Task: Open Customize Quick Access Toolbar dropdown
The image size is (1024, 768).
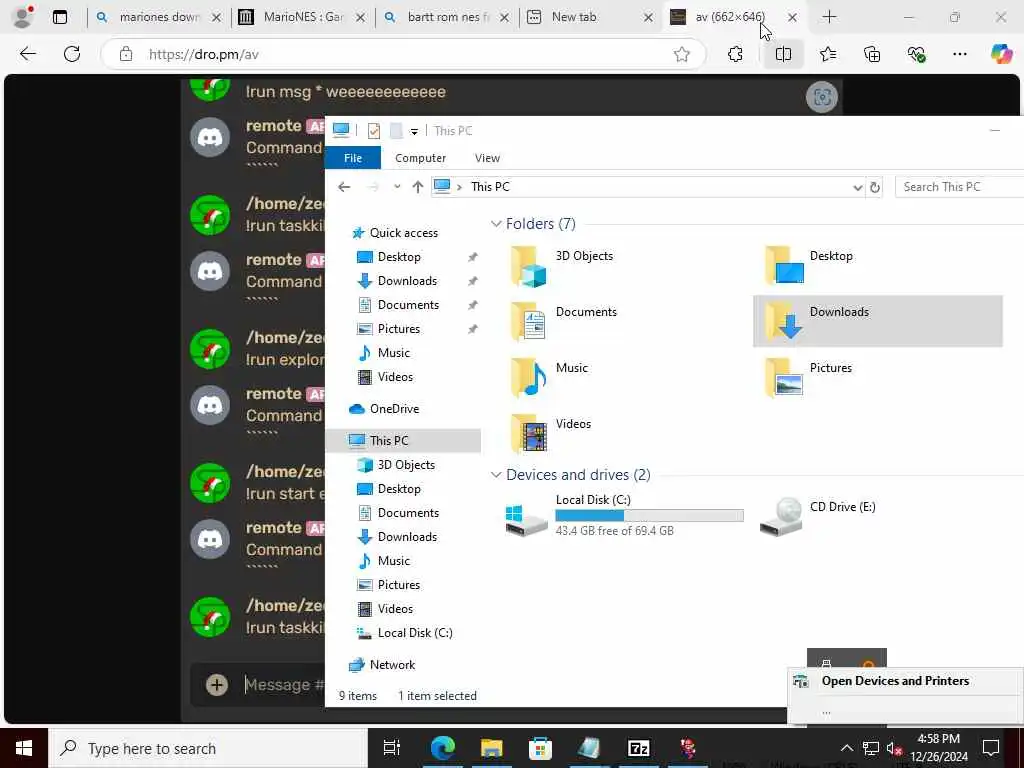Action: (414, 132)
